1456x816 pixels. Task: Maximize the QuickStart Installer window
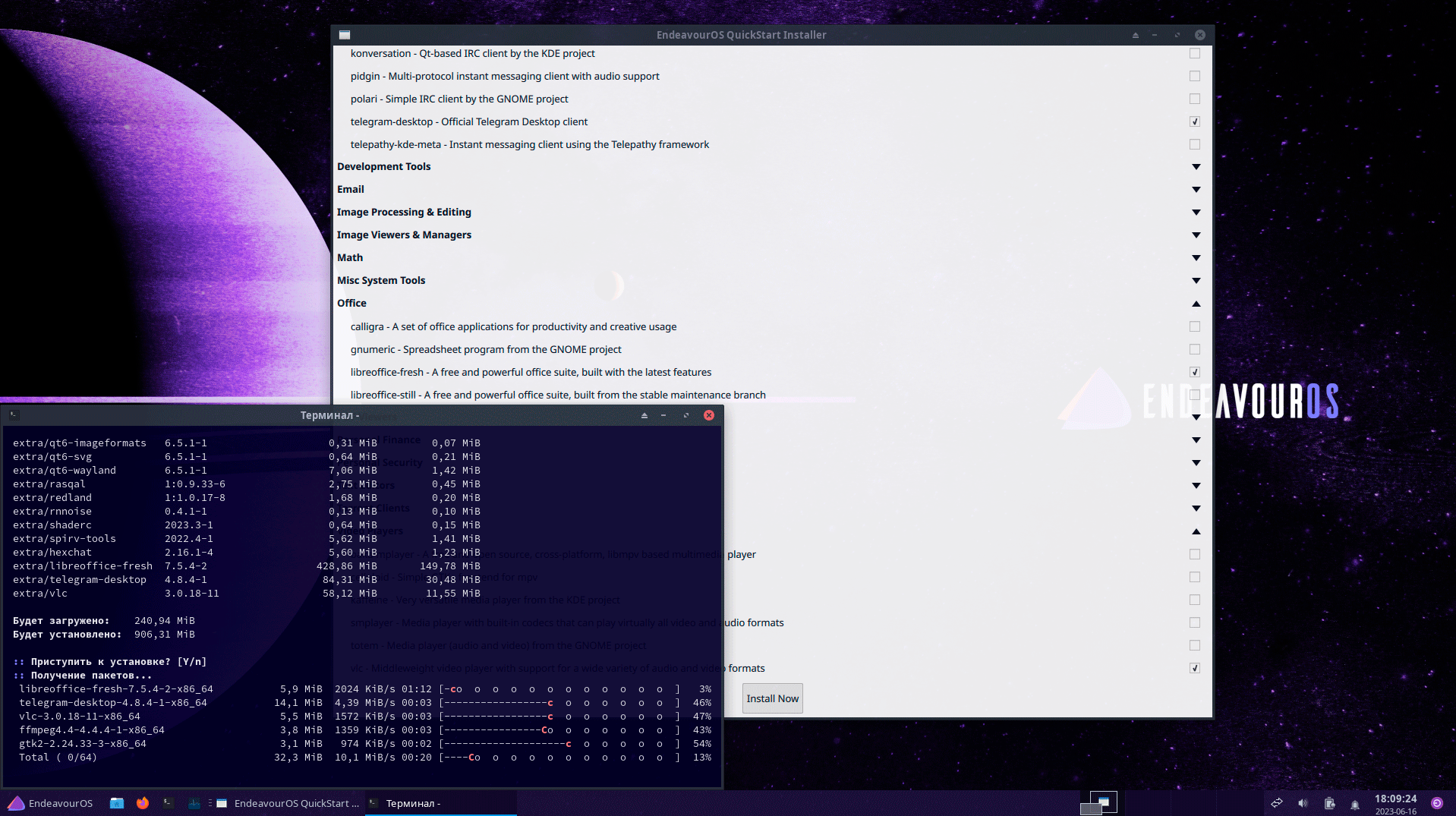pos(1177,35)
